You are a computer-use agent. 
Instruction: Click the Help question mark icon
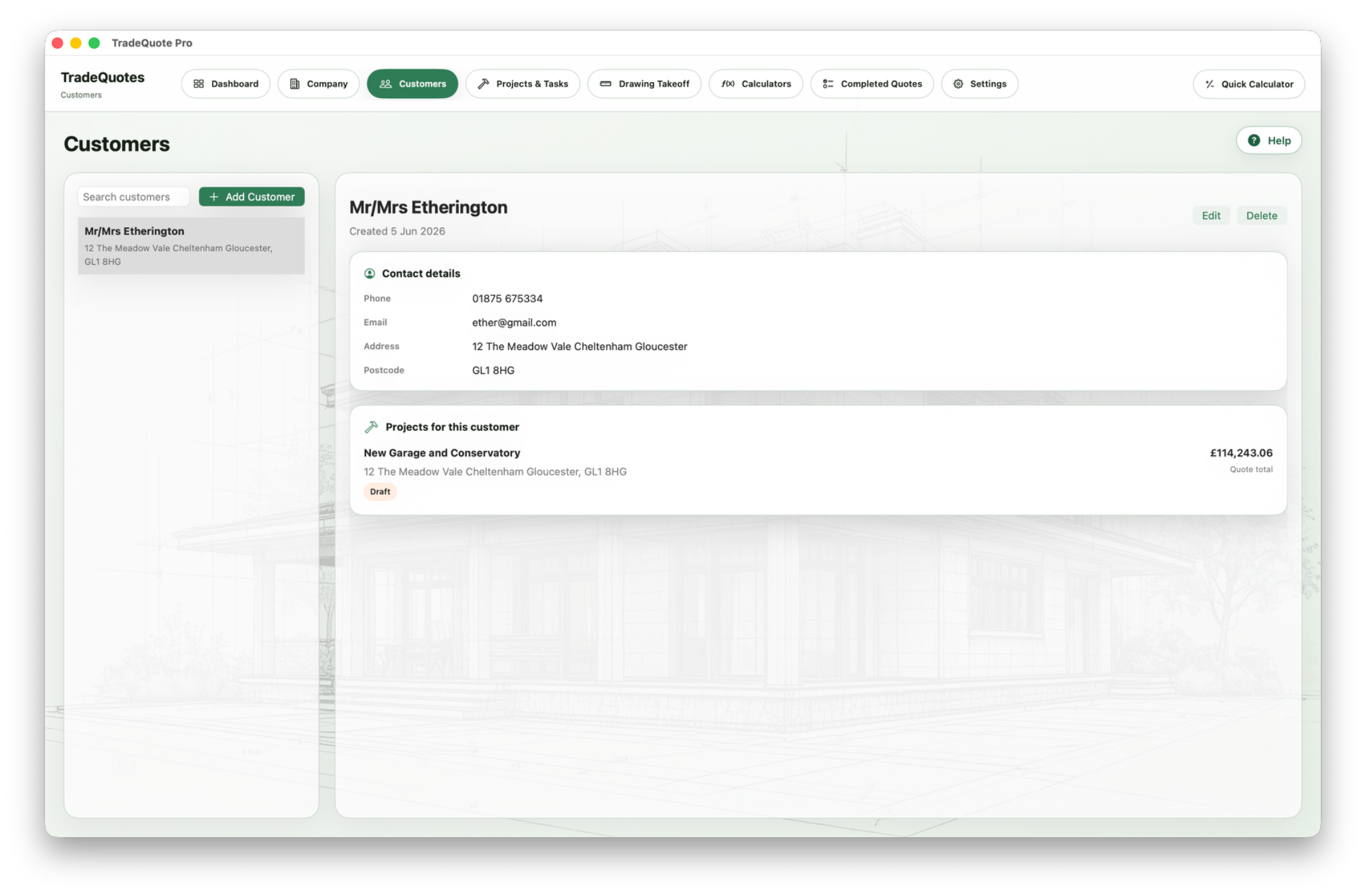pyautogui.click(x=1254, y=141)
